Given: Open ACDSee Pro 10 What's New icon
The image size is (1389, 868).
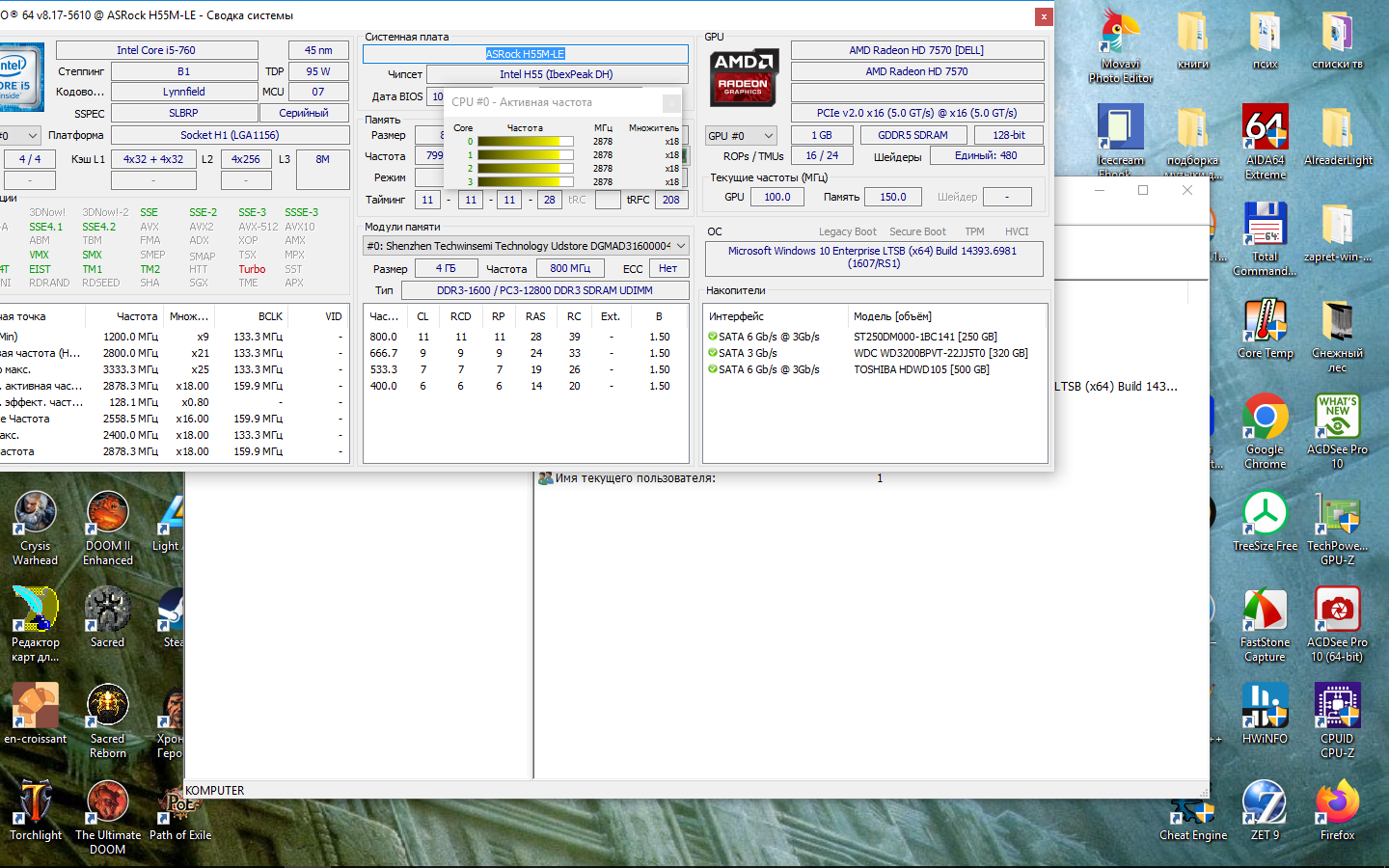Looking at the screenshot, I should 1338,431.
